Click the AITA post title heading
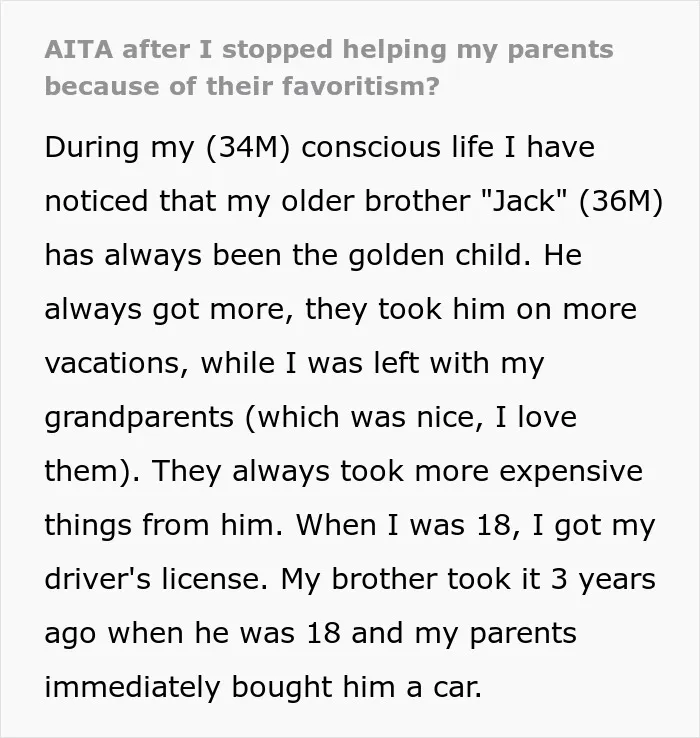This screenshot has height=738, width=700. pyautogui.click(x=329, y=68)
